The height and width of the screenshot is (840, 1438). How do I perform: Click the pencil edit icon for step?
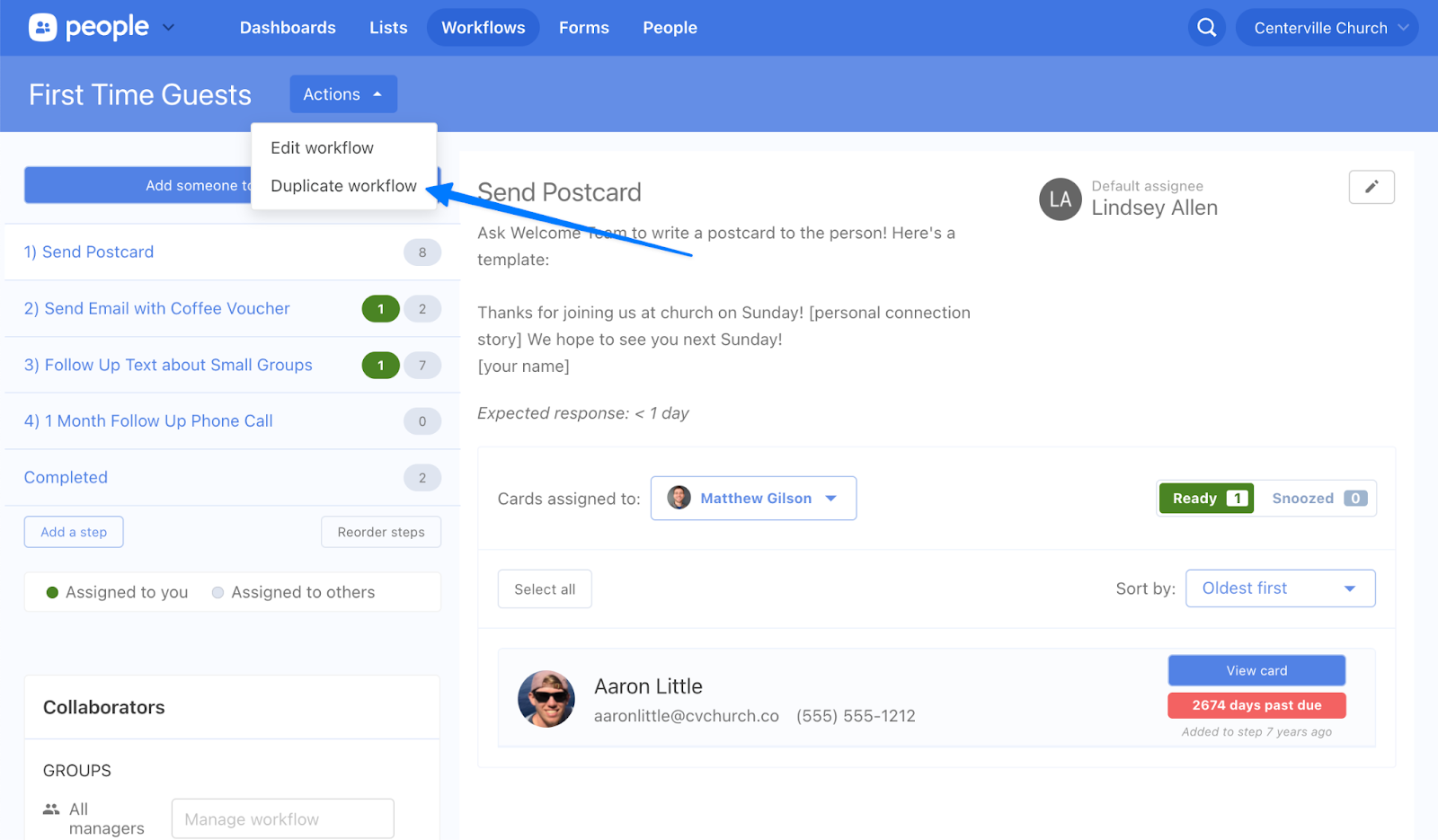click(1371, 187)
